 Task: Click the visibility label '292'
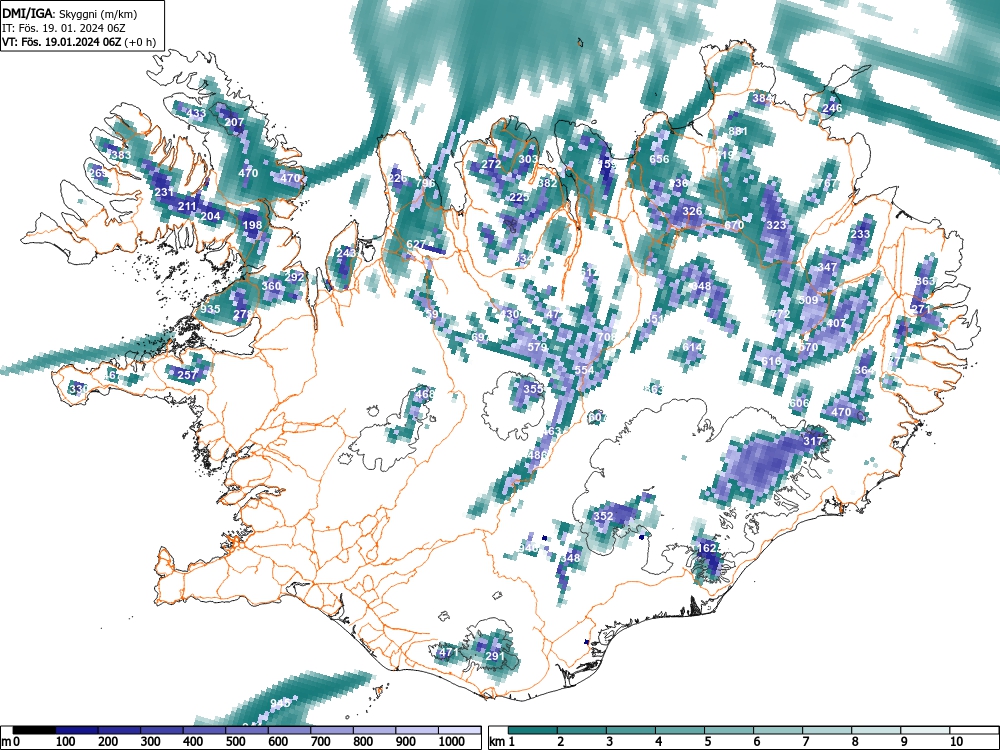(294, 277)
